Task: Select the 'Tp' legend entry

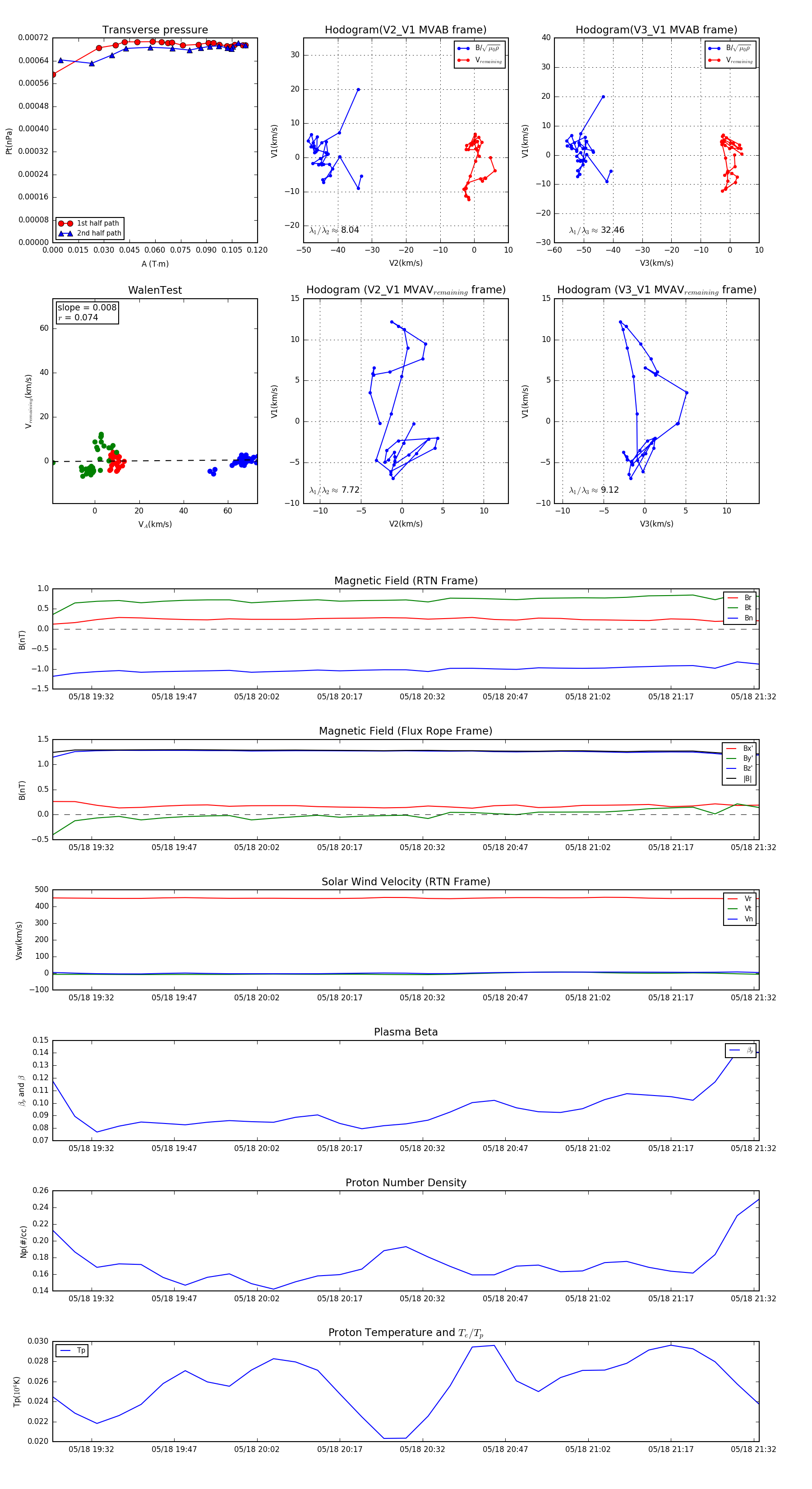Action: point(72,1351)
